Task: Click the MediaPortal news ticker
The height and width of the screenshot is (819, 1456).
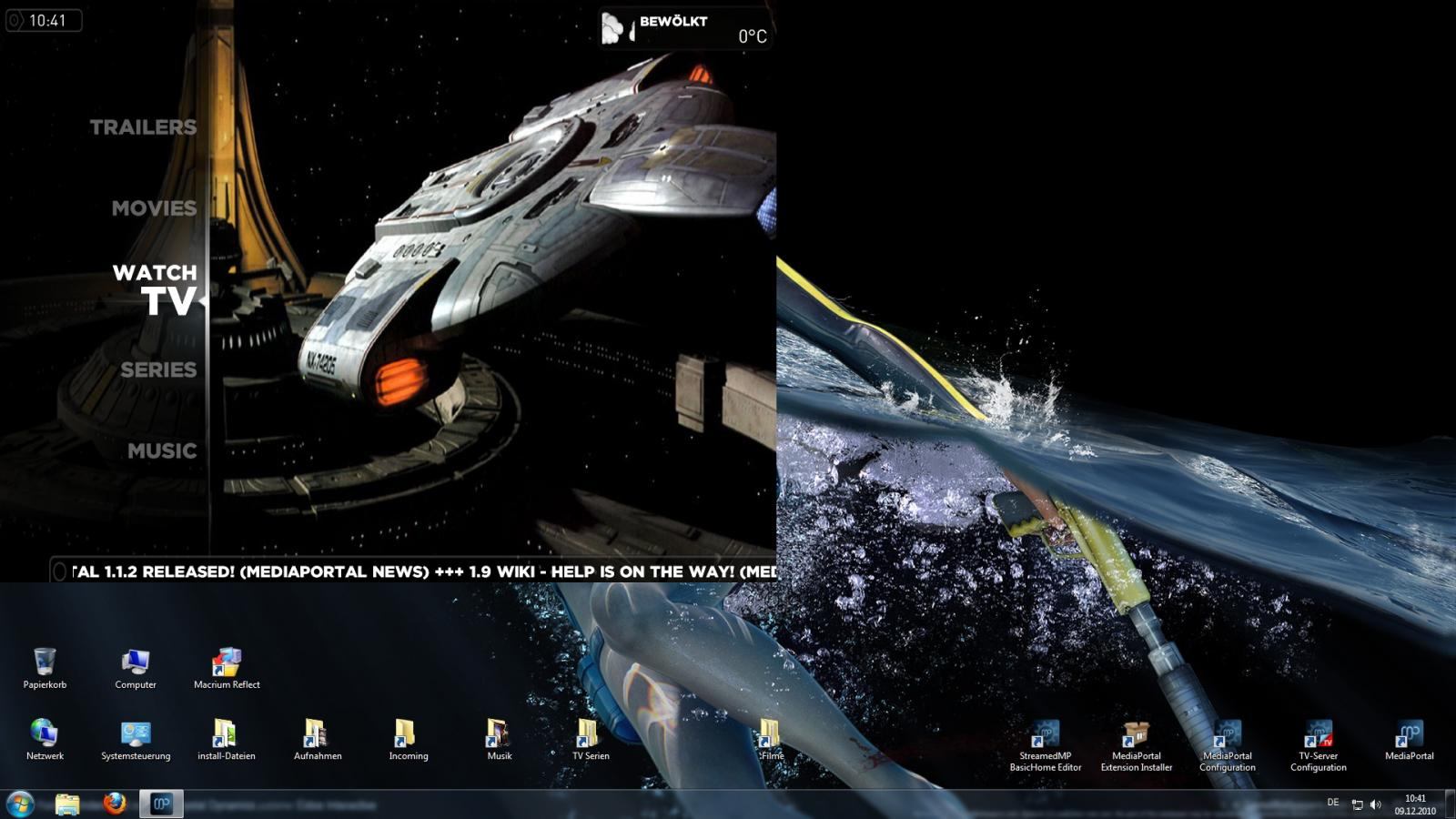Action: click(x=413, y=571)
